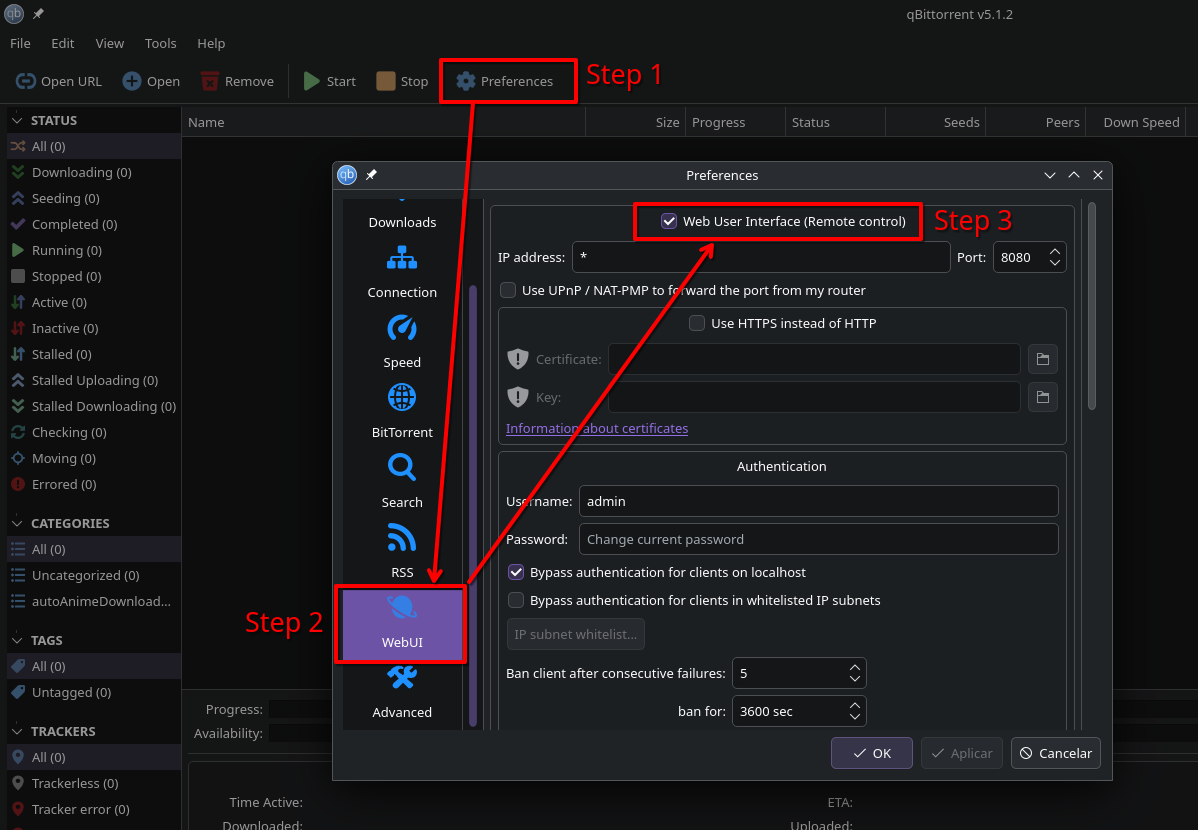This screenshot has height=830, width=1198.
Task: Click the pin icon in Preferences title bar
Action: [x=371, y=175]
